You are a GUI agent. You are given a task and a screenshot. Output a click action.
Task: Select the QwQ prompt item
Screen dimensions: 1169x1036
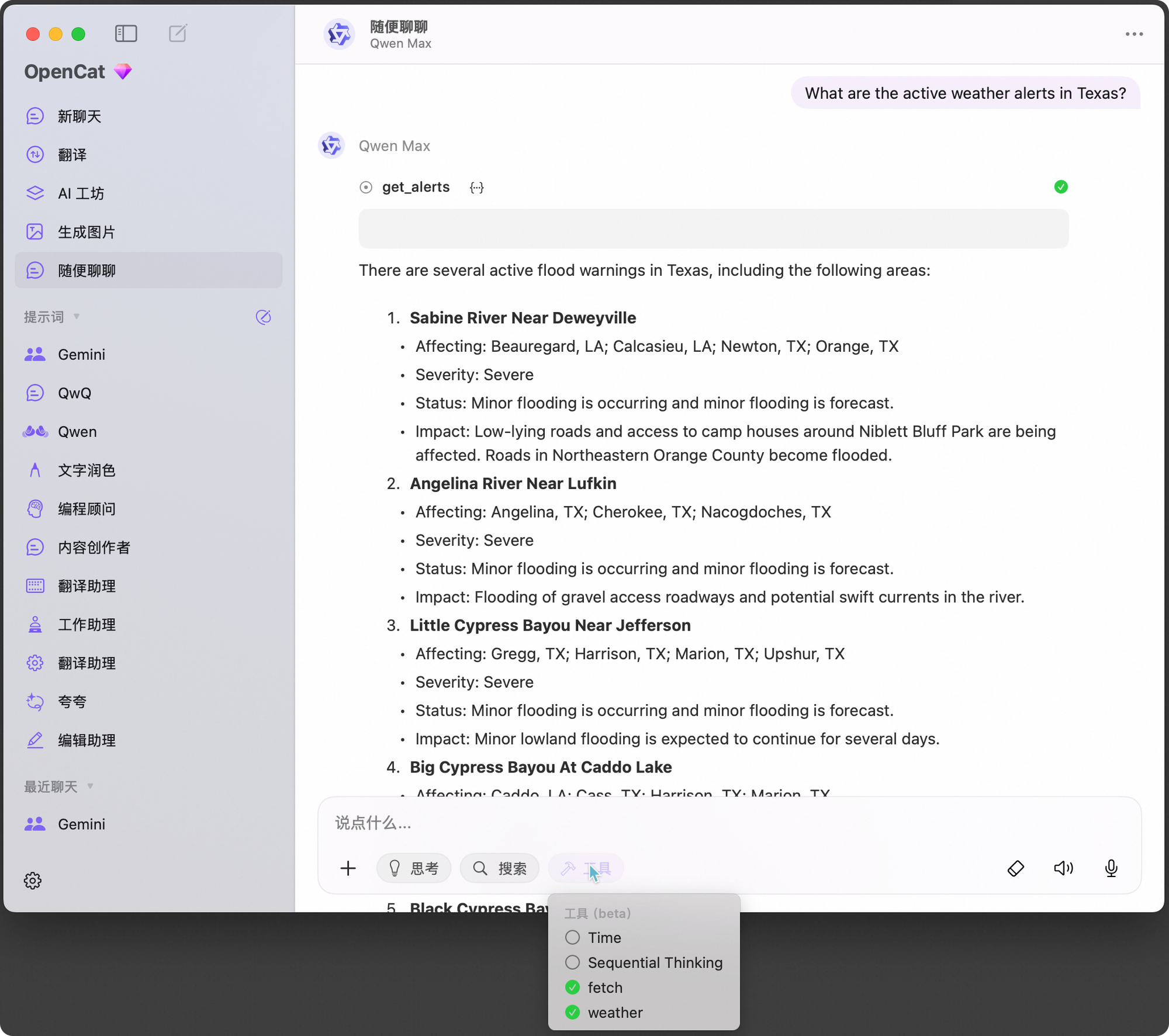point(148,393)
